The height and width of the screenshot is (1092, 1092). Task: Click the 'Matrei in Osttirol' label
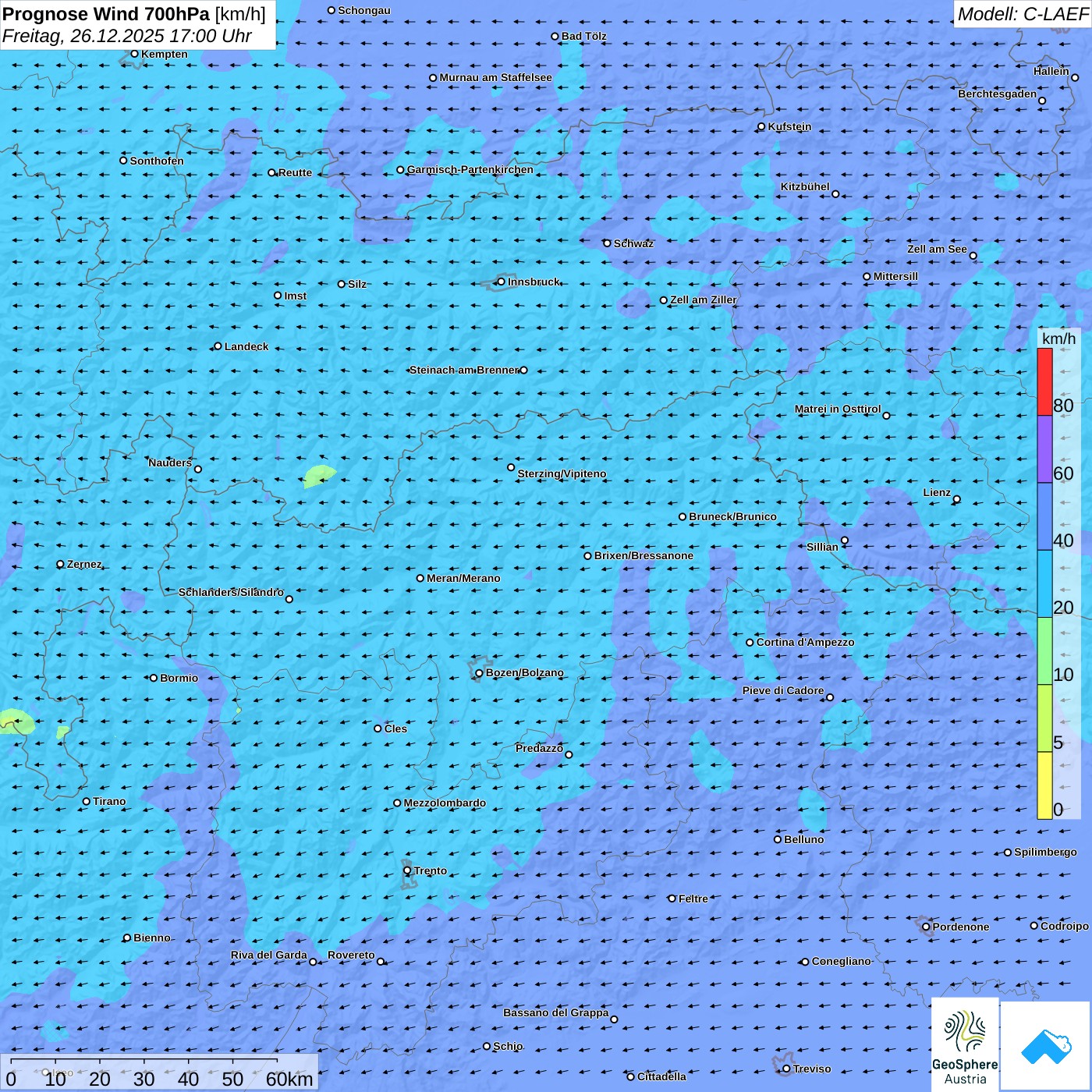coord(838,409)
